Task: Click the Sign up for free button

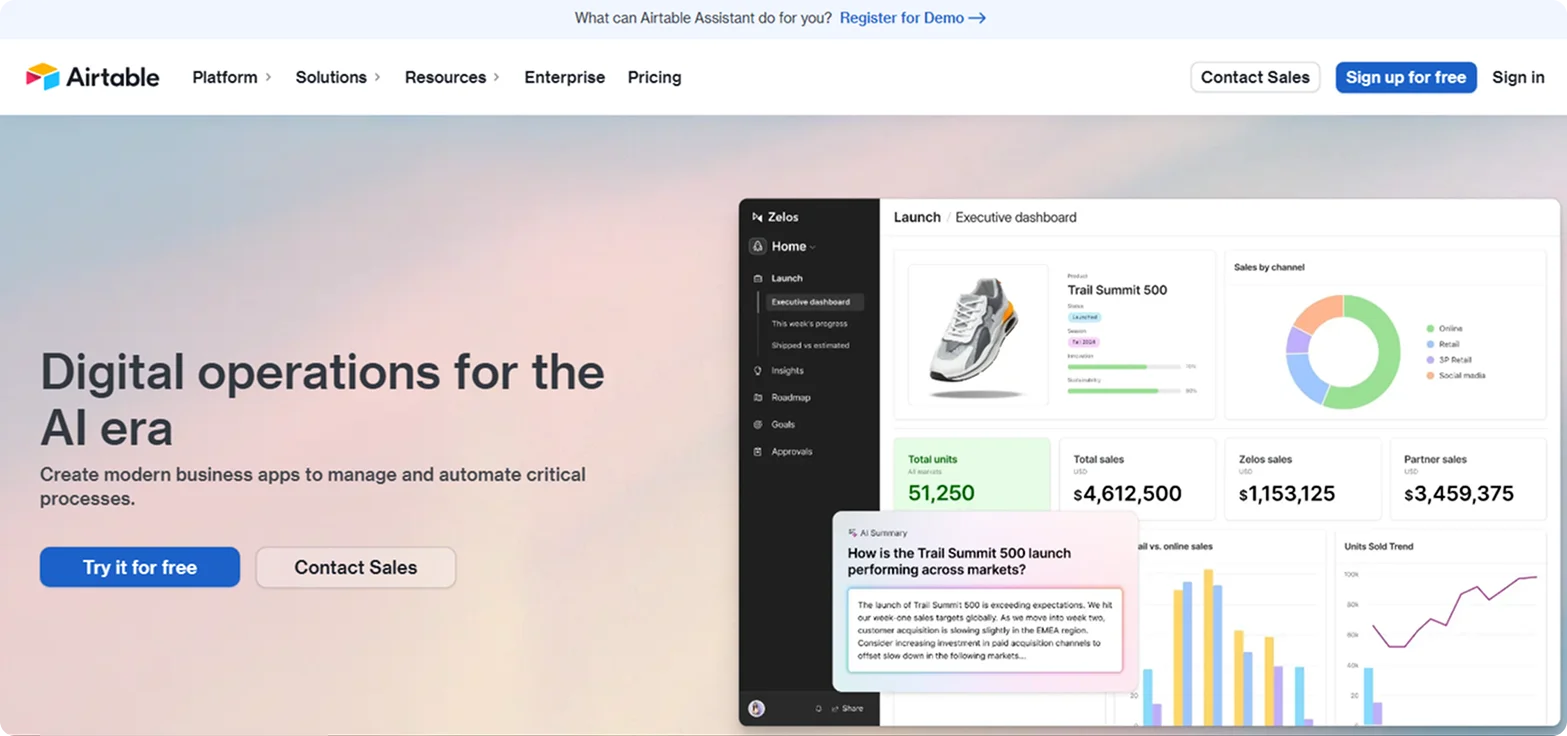Action: [1406, 77]
